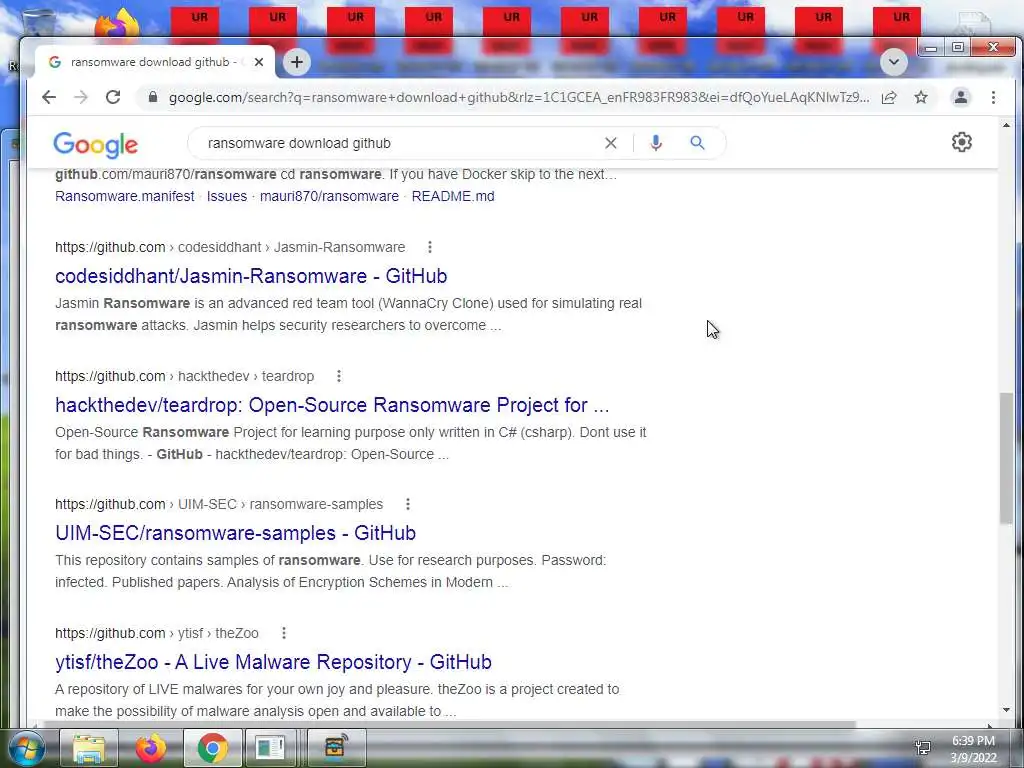Focus the Google search input field
The height and width of the screenshot is (768, 1024).
[398, 143]
